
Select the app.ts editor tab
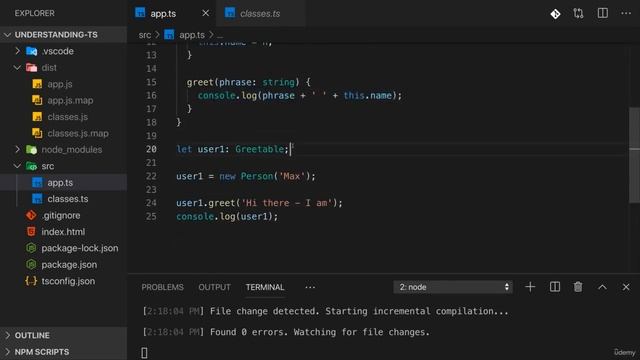point(163,14)
